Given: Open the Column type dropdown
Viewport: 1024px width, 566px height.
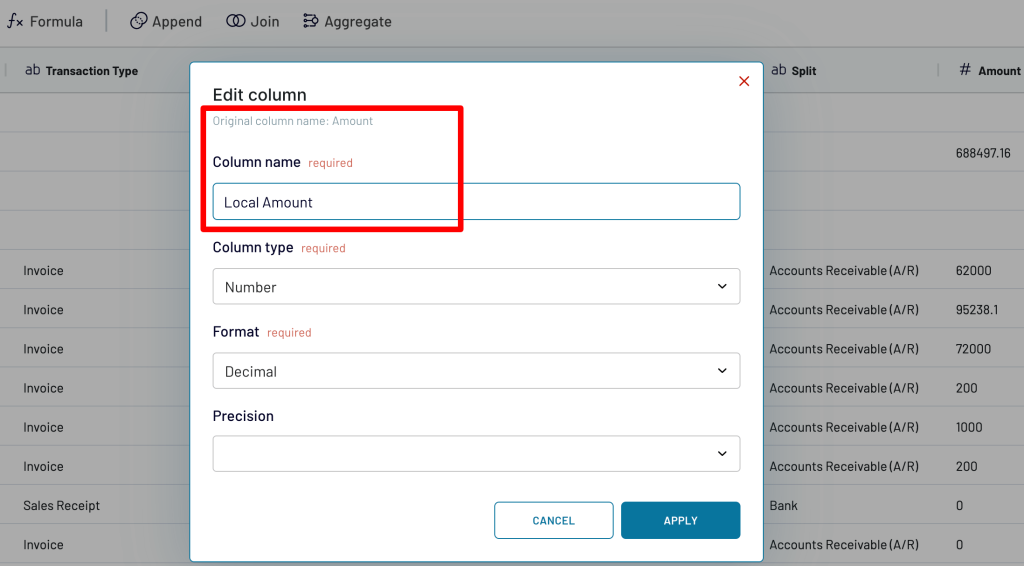Looking at the screenshot, I should click(476, 287).
